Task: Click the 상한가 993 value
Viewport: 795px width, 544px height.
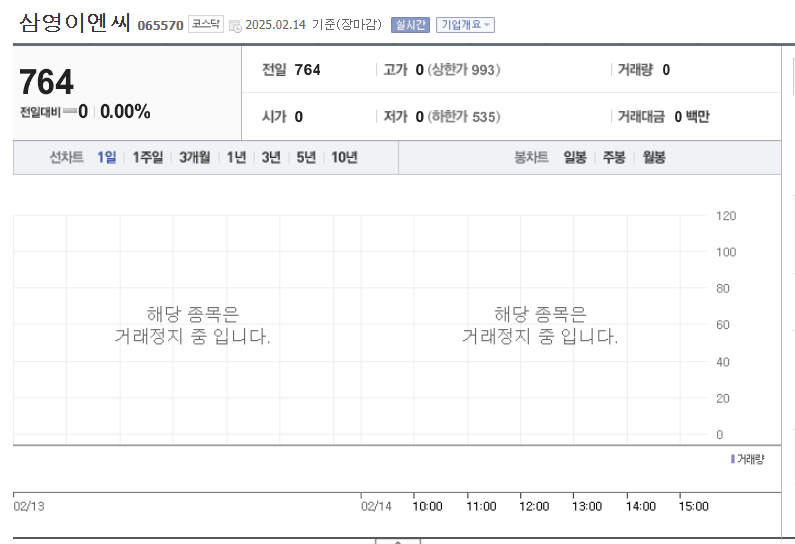Action: click(464, 69)
